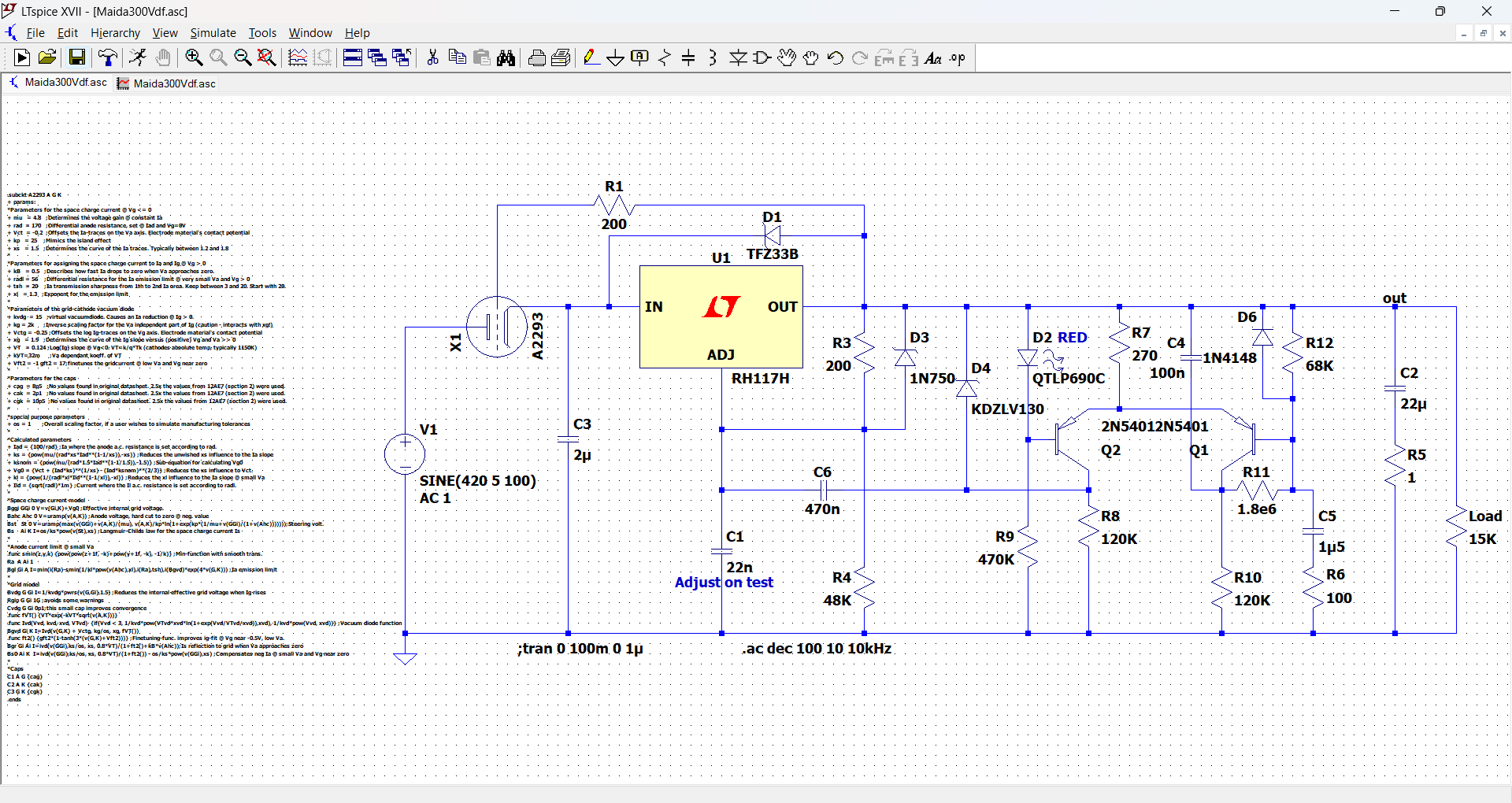Switch to the waveform Maida300Vdf.asc tab
1512x803 pixels.
166,83
